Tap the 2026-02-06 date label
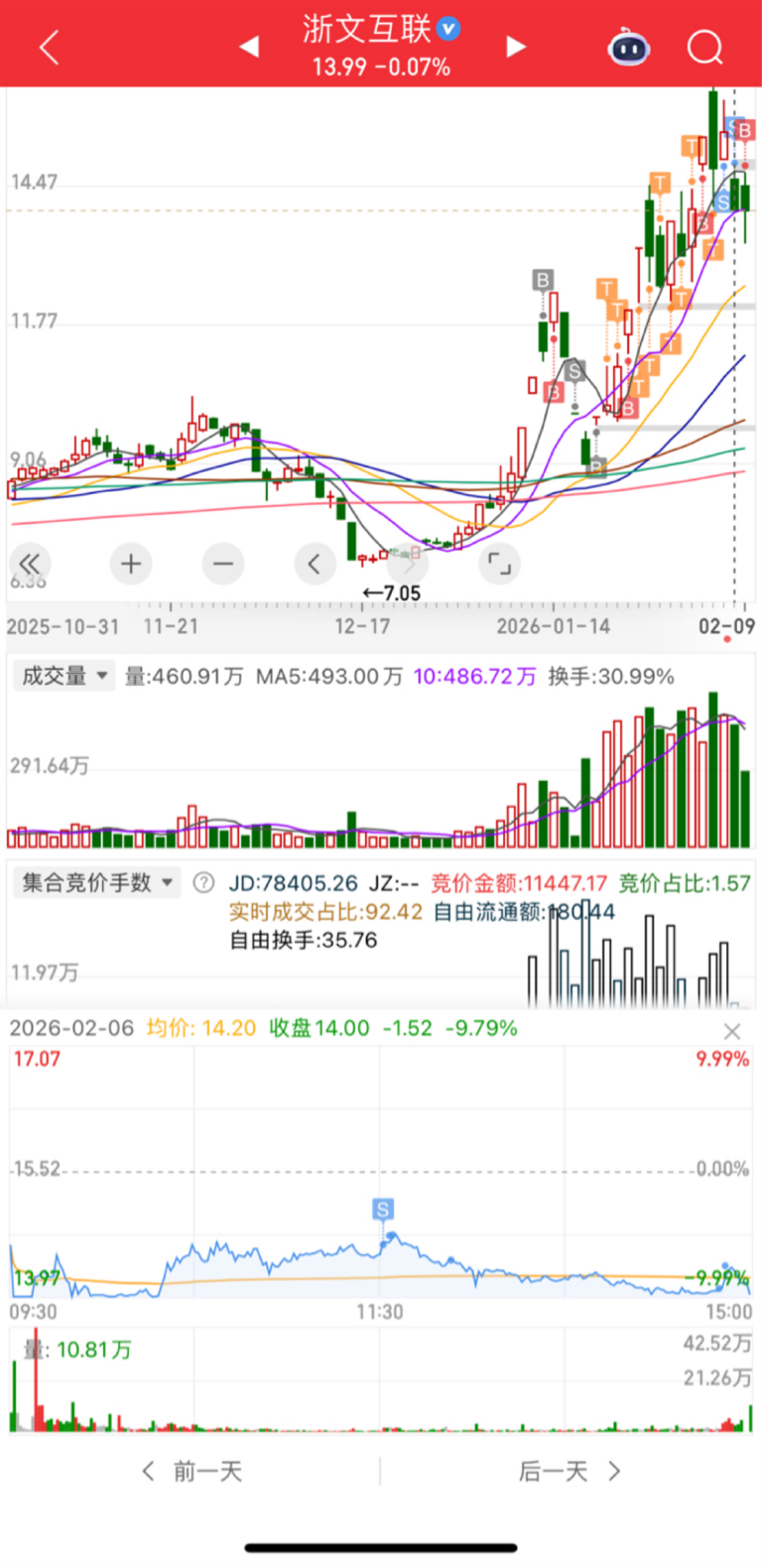762x1568 pixels. point(71,1028)
